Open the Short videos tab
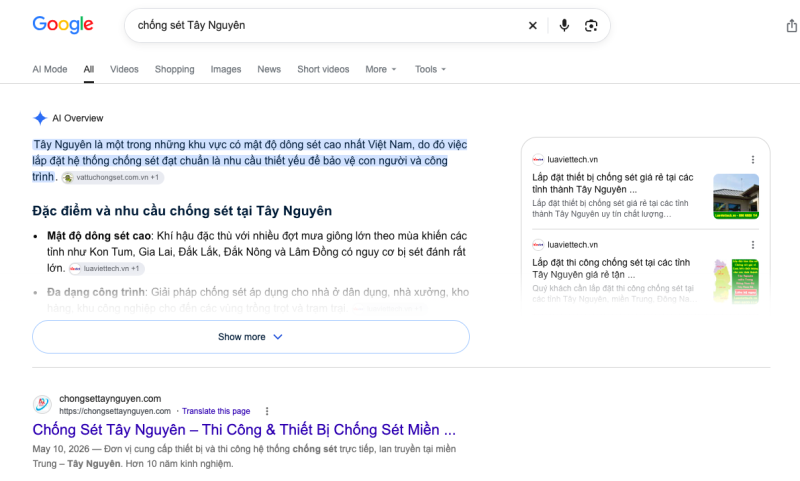The image size is (800, 481). 323,69
